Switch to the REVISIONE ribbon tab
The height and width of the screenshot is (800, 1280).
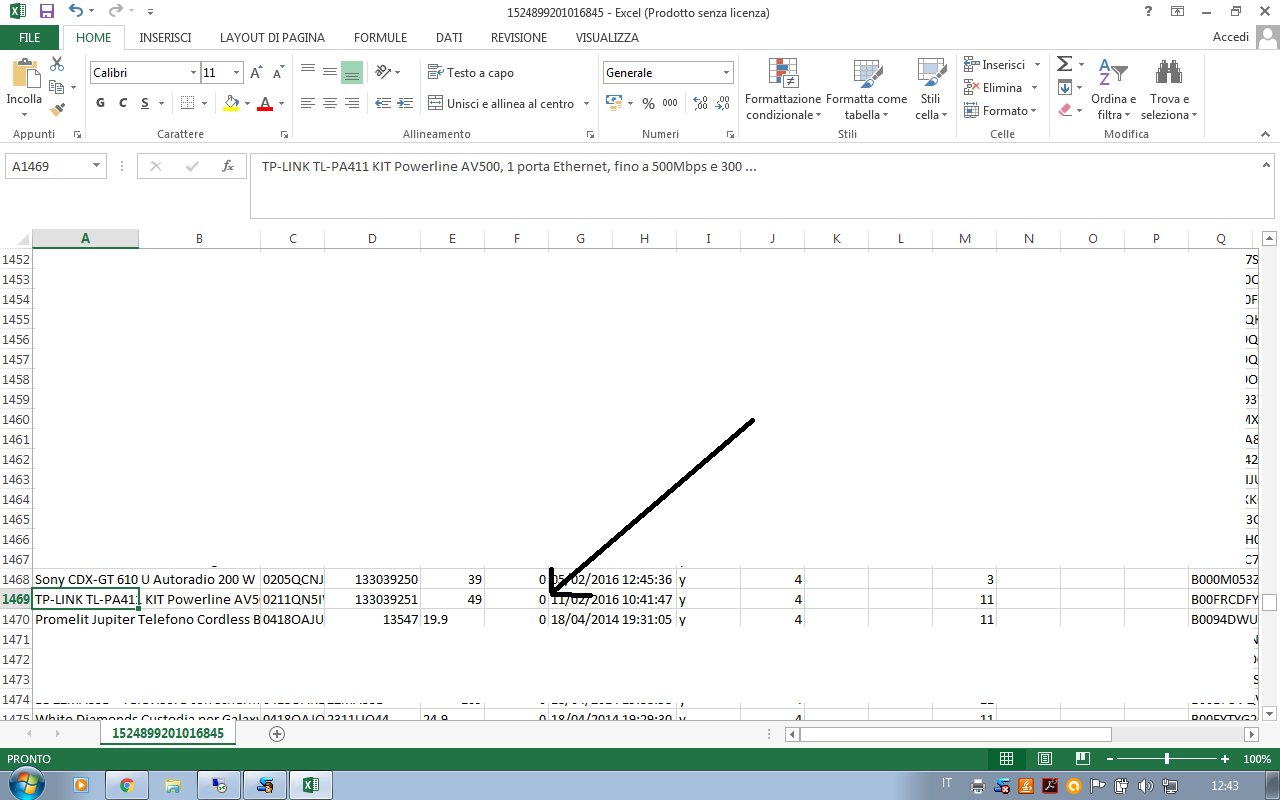[519, 38]
